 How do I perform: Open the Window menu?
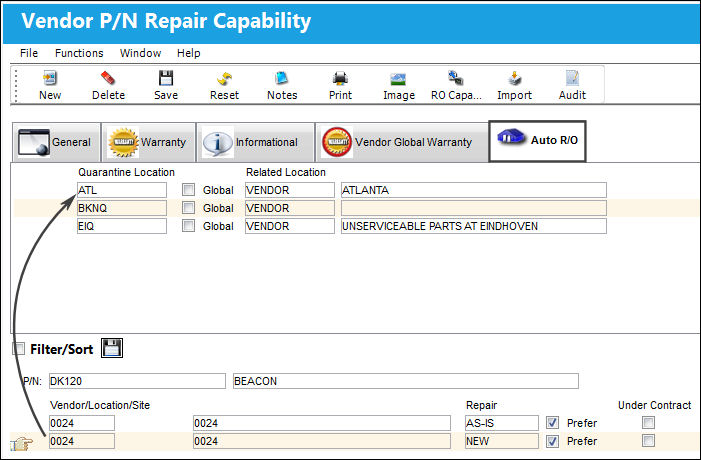(x=140, y=53)
